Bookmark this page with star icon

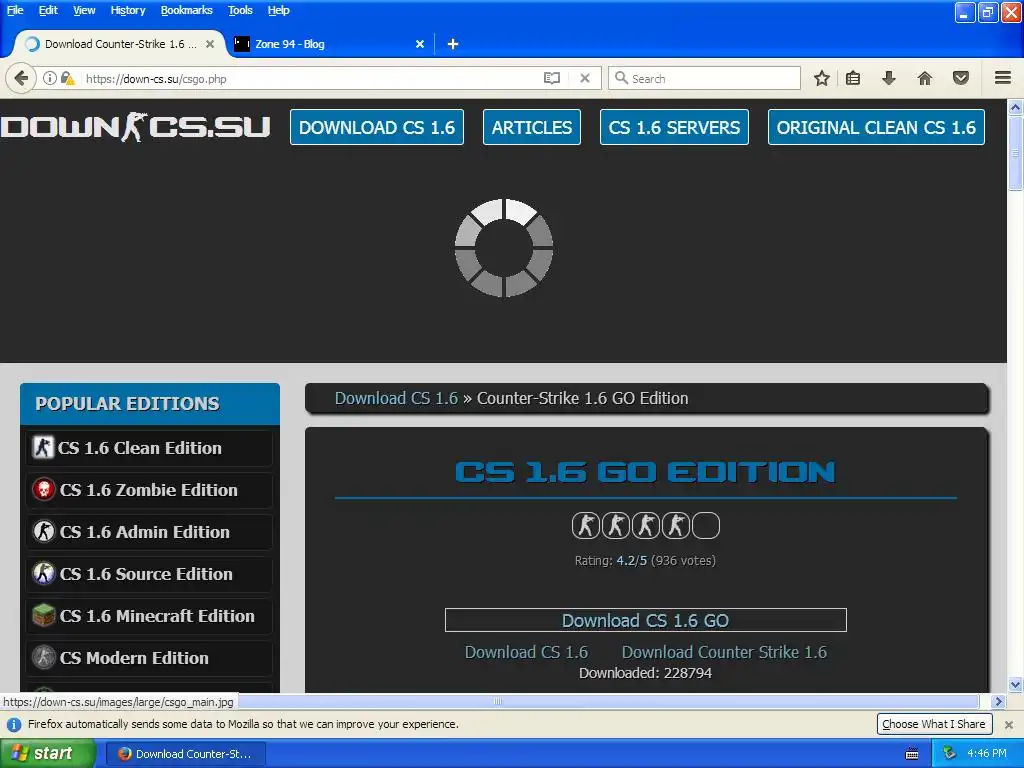click(822, 78)
